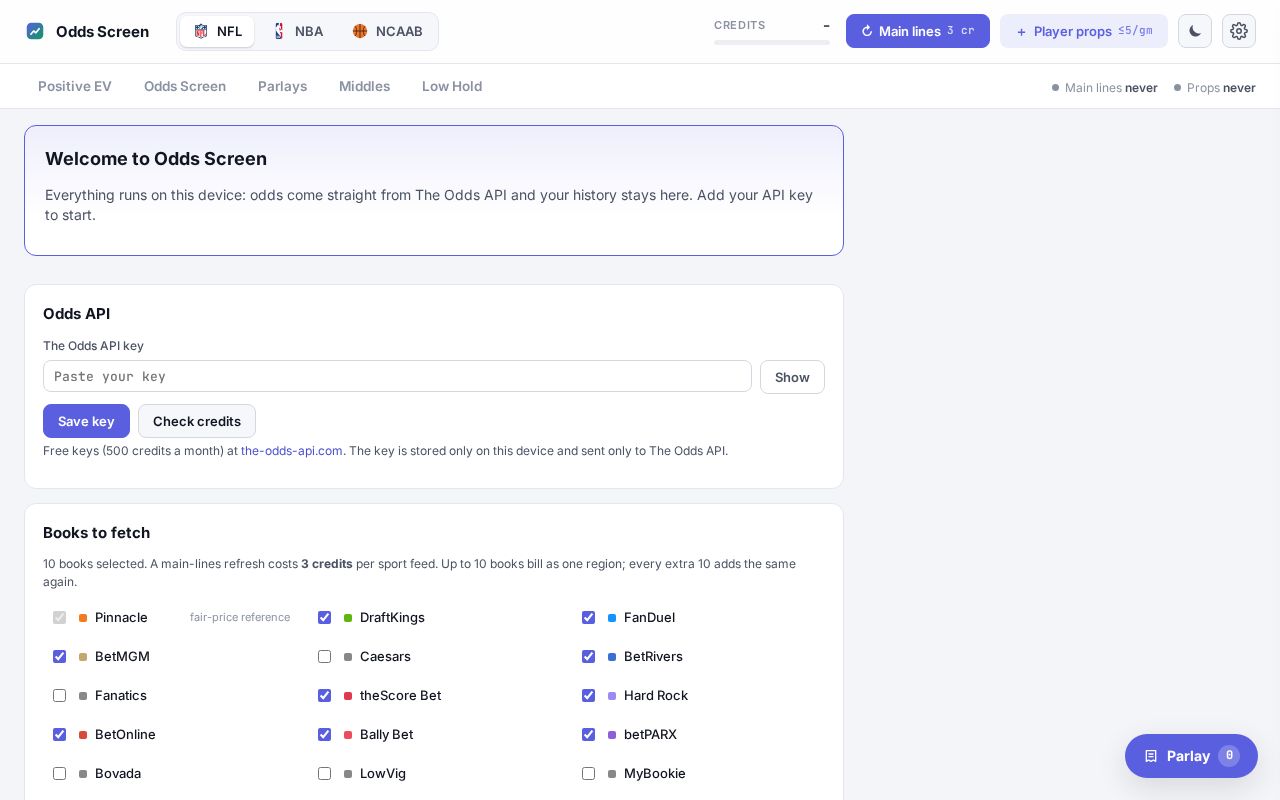Click the fair-price reference label
Image resolution: width=1280 pixels, height=800 pixels.
[x=240, y=618]
